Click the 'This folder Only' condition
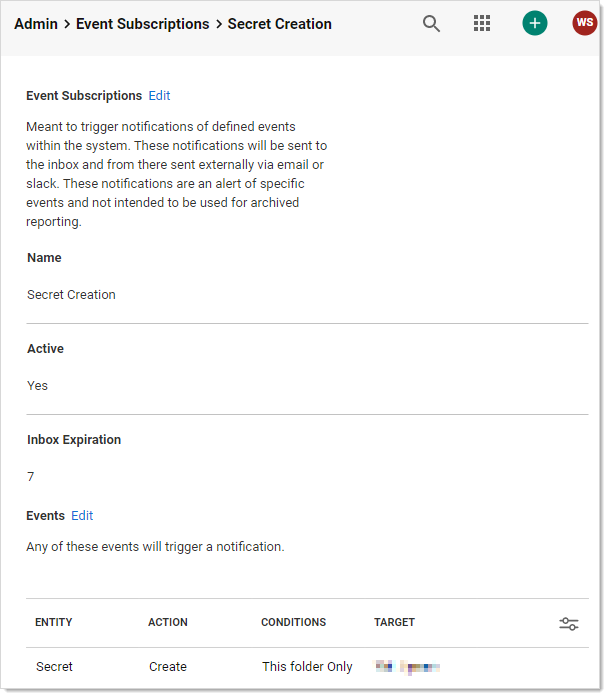 tap(307, 667)
